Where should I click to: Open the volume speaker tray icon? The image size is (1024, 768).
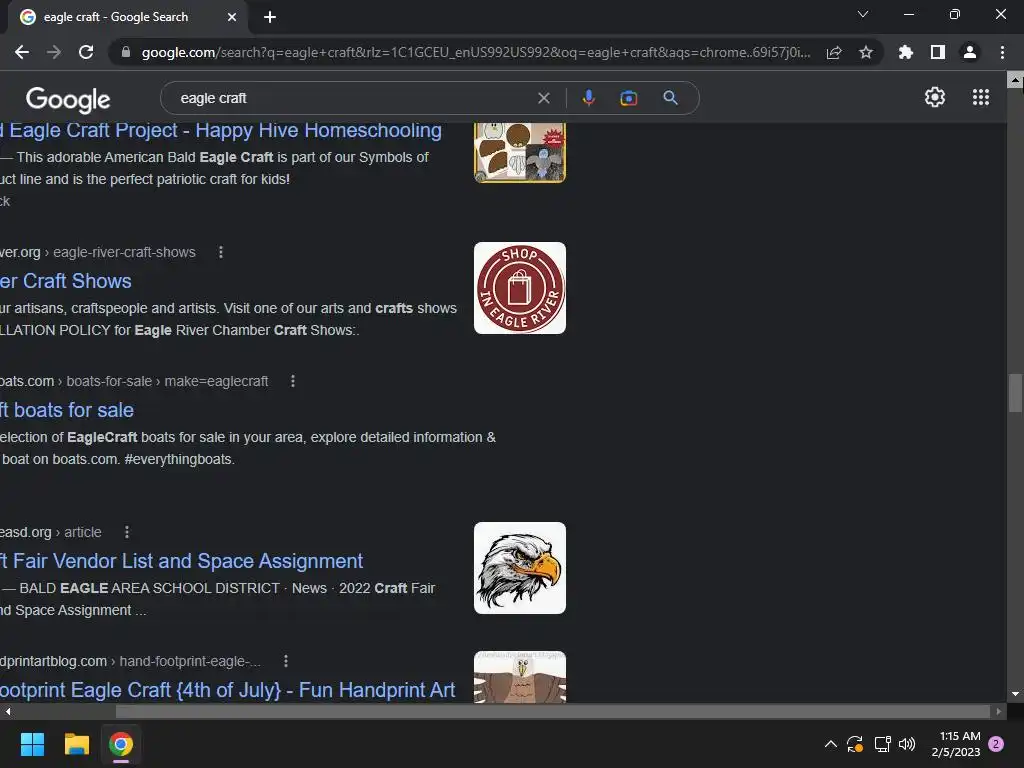907,744
